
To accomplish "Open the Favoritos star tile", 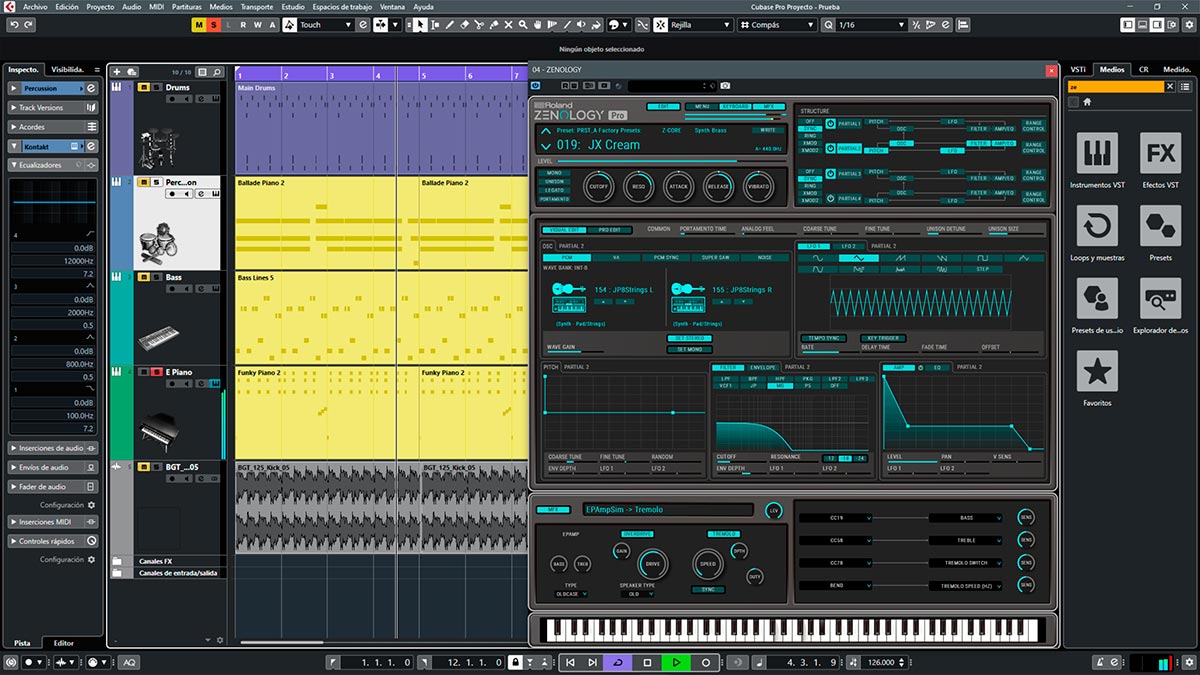I will click(1097, 371).
